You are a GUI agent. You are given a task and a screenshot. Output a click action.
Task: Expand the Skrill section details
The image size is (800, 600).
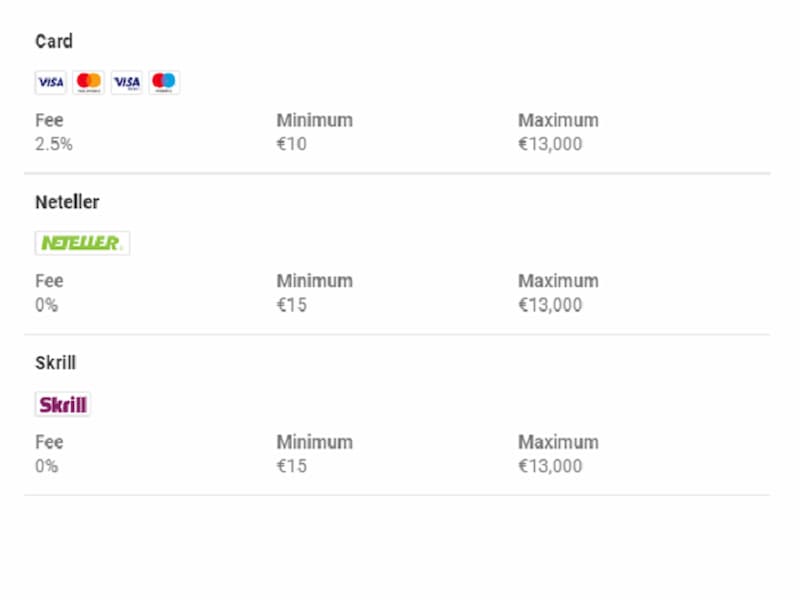pyautogui.click(x=55, y=363)
